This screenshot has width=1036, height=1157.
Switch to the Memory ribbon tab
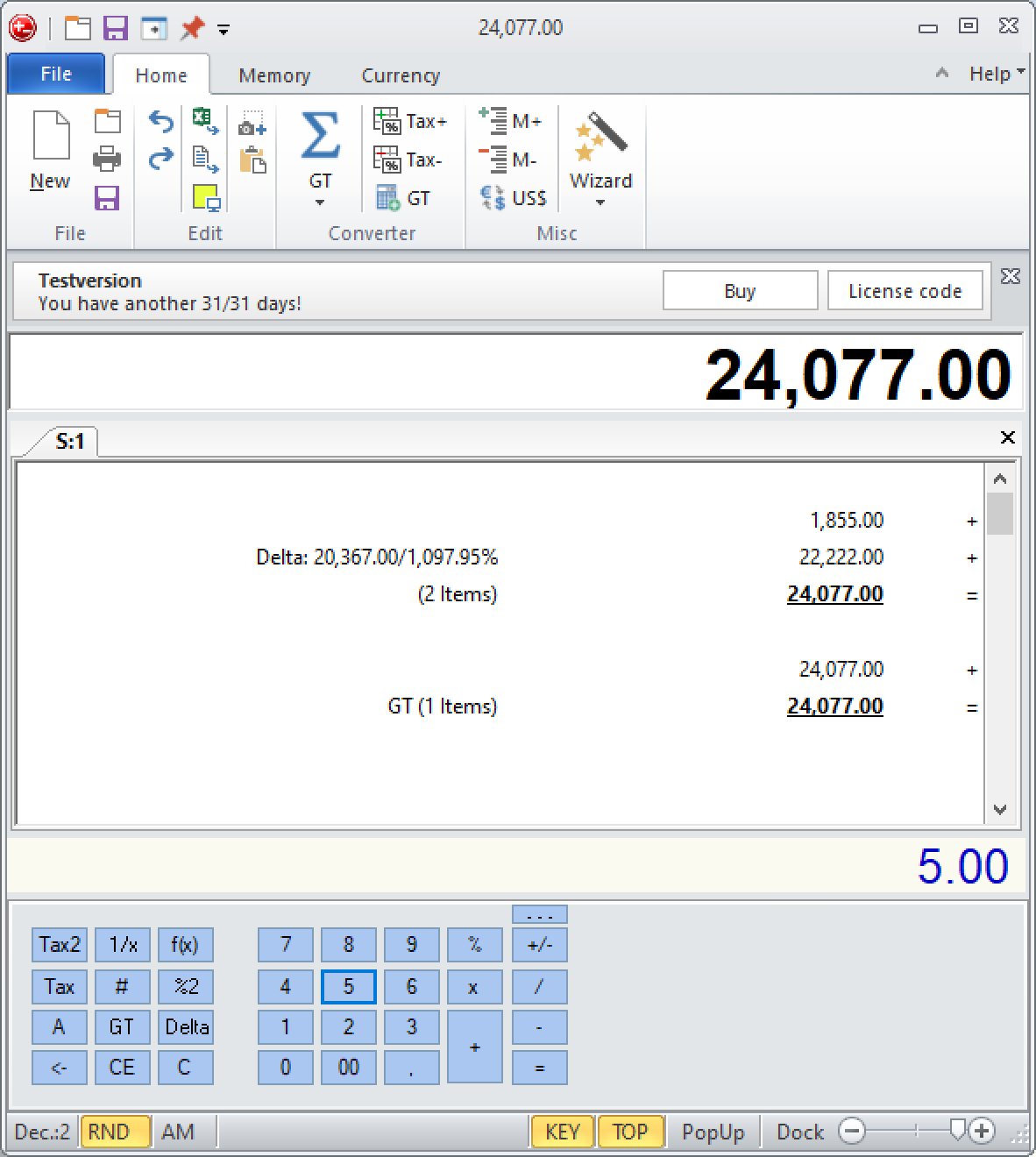click(x=274, y=75)
